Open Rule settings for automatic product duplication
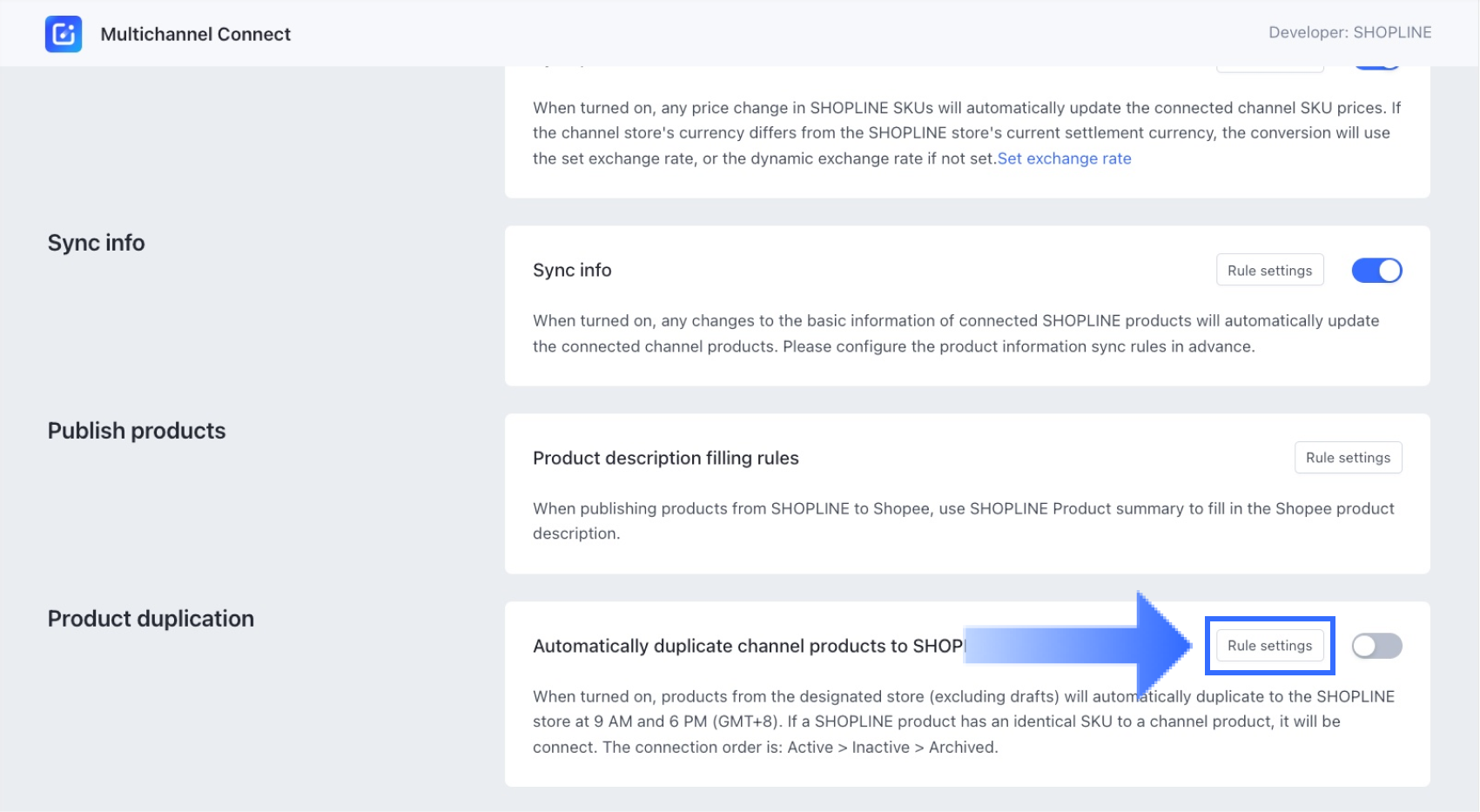Image resolution: width=1480 pixels, height=812 pixels. point(1269,646)
